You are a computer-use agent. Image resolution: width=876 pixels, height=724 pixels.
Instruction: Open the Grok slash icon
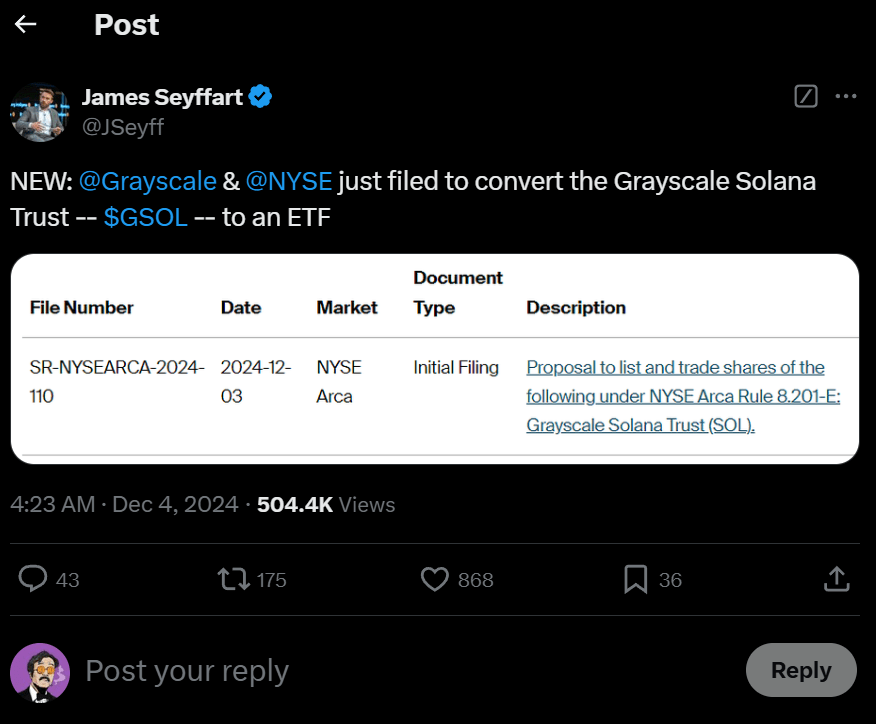805,96
